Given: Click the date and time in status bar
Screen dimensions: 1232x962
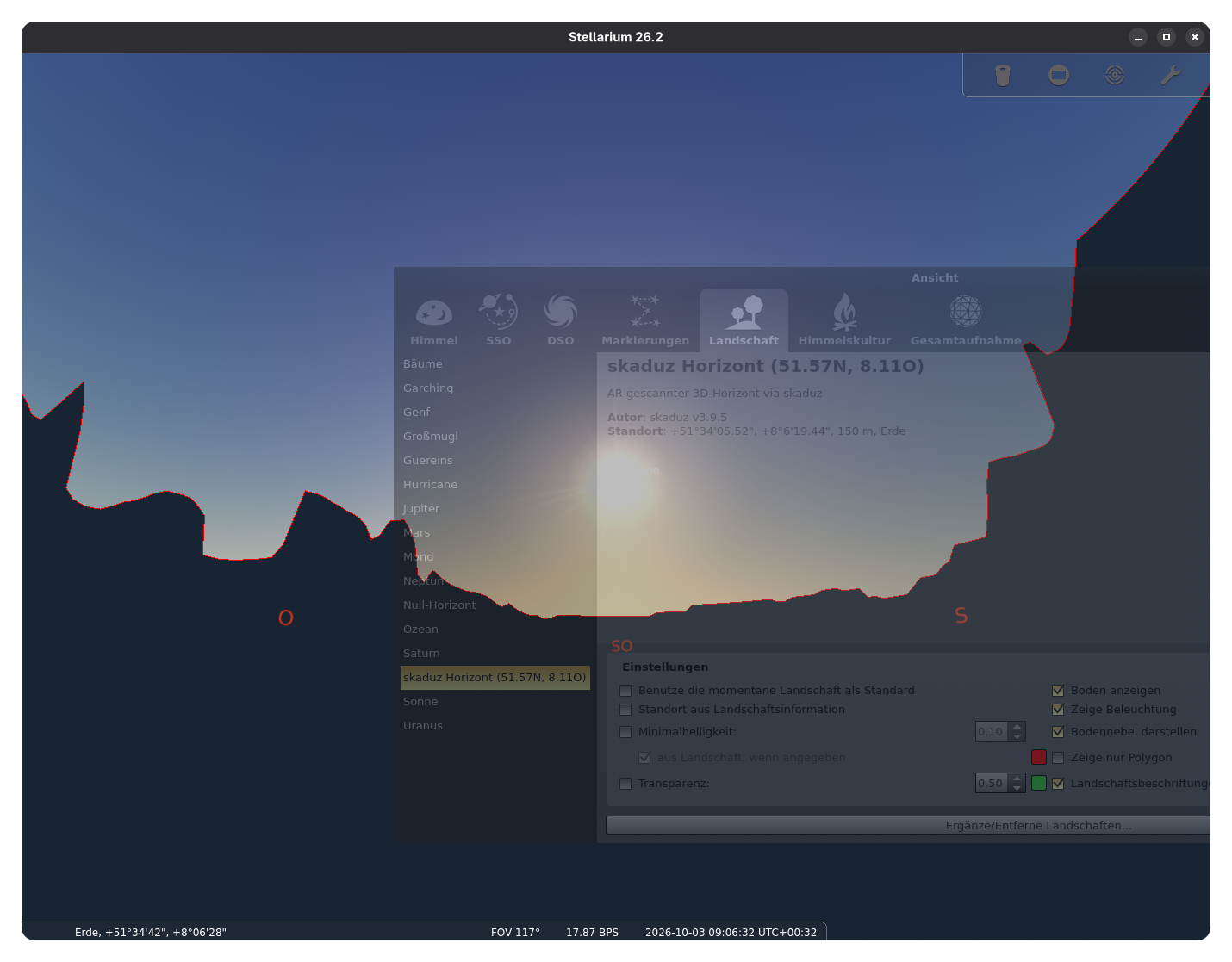Looking at the screenshot, I should pyautogui.click(x=731, y=933).
